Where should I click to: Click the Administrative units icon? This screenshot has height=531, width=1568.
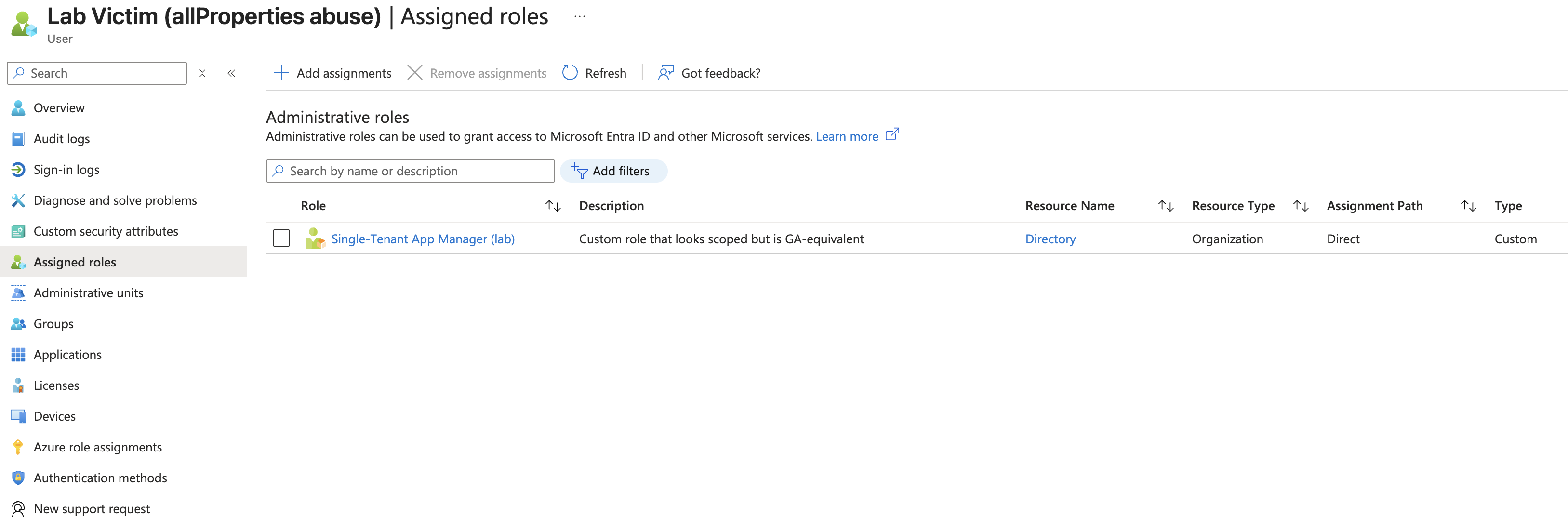click(x=18, y=293)
